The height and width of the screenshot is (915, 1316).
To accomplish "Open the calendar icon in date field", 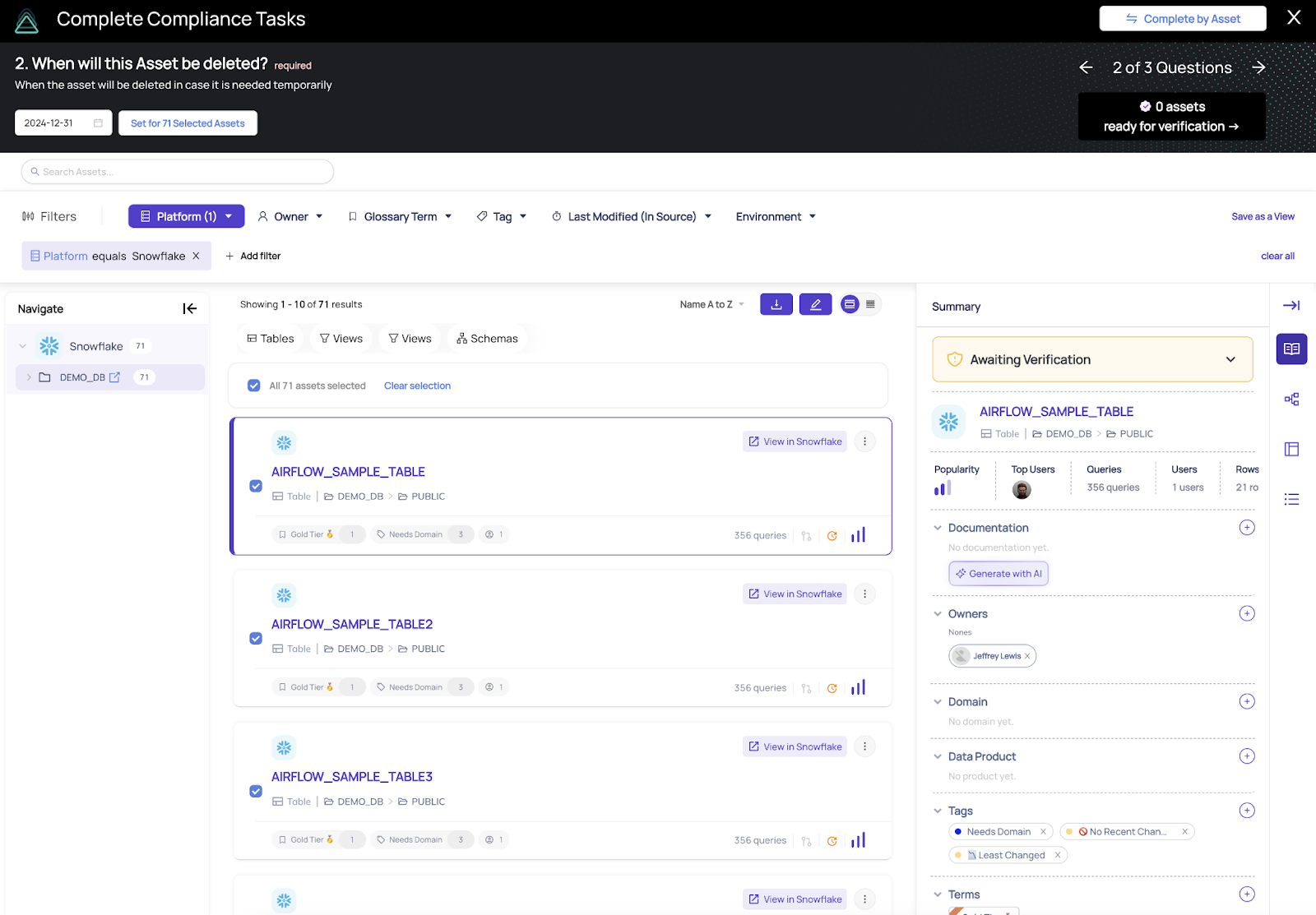I will (x=98, y=123).
